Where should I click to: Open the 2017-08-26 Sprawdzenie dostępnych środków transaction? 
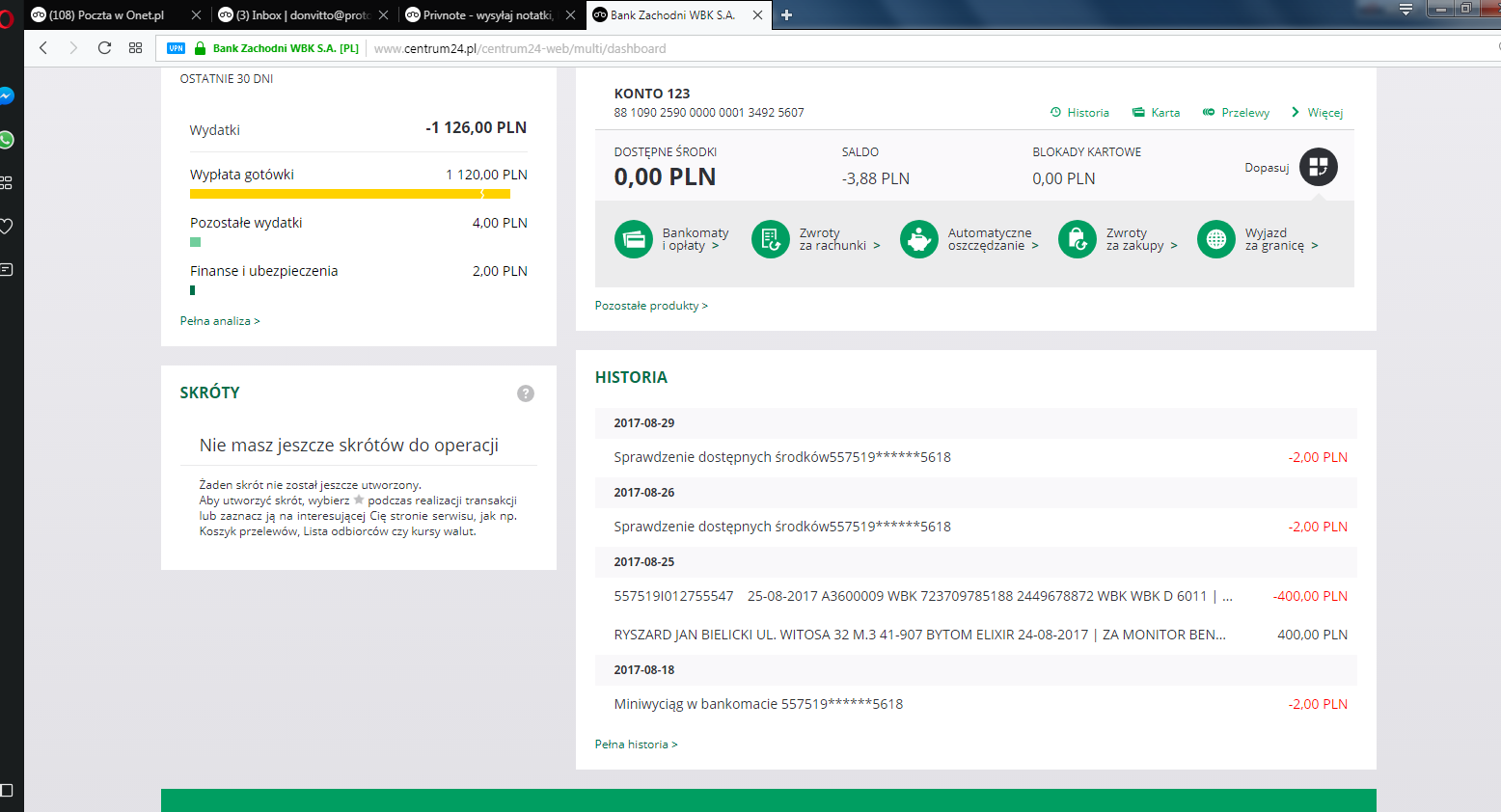tap(976, 527)
